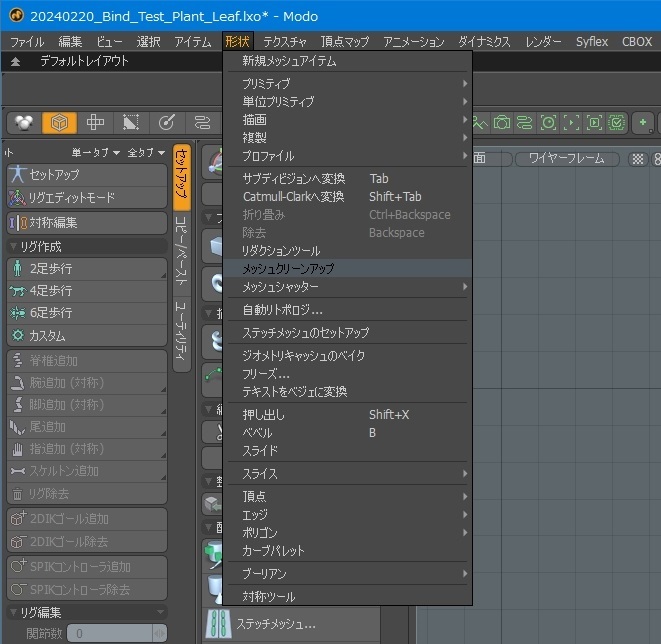Choose ジオメトリキャッシュのベイク entry
Screen dimensions: 661x644
pos(347,355)
